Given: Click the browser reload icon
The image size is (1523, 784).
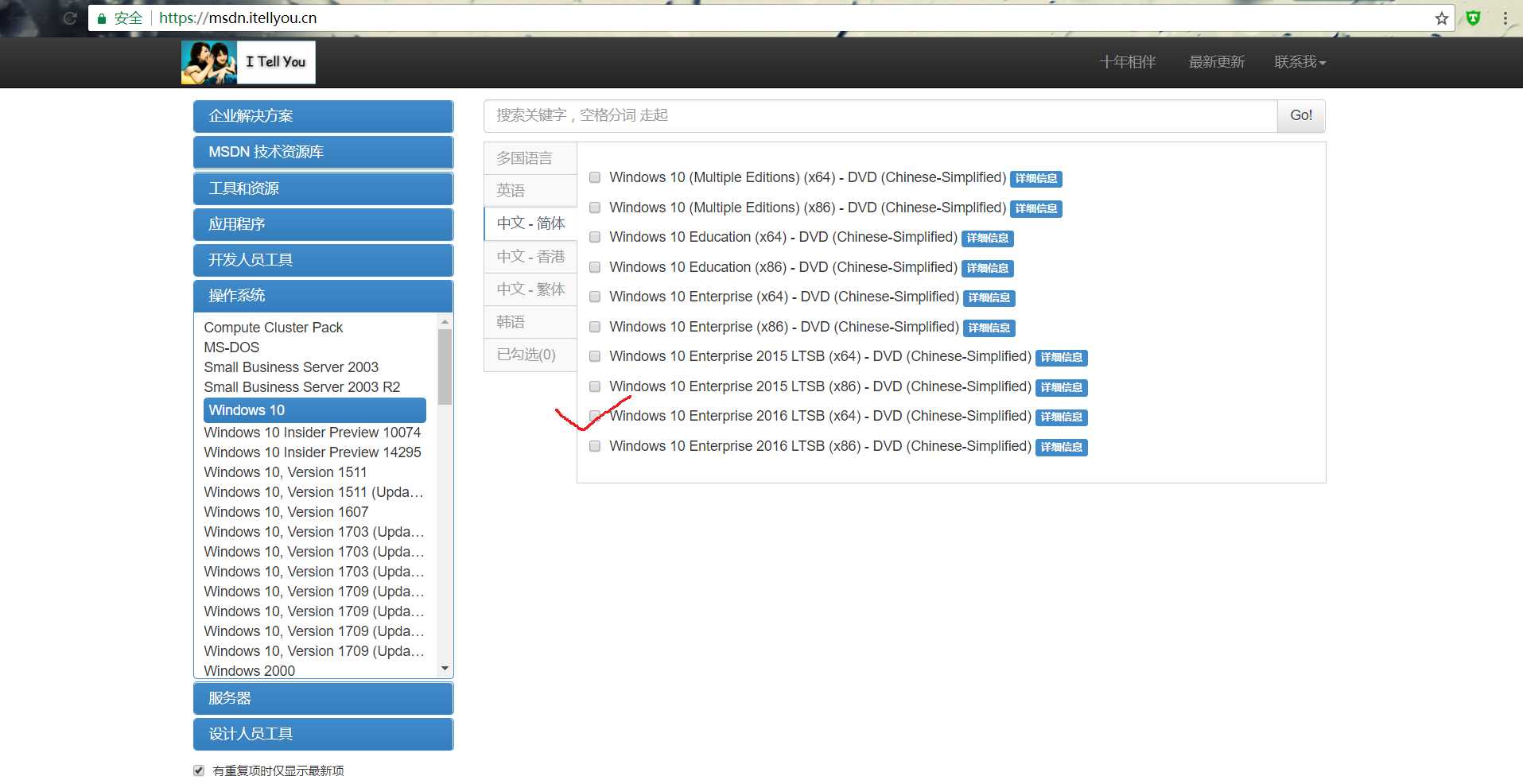Looking at the screenshot, I should (x=70, y=18).
